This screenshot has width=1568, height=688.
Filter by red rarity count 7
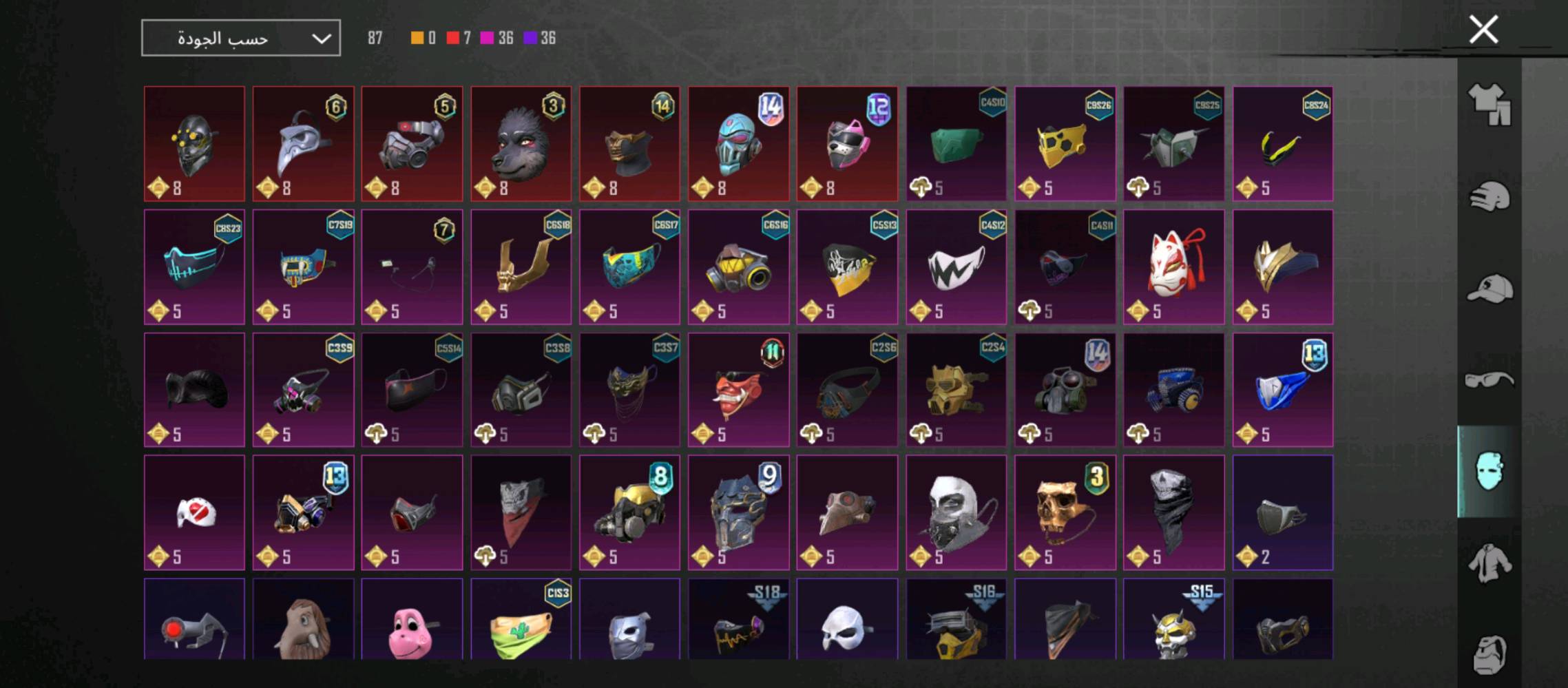[459, 38]
